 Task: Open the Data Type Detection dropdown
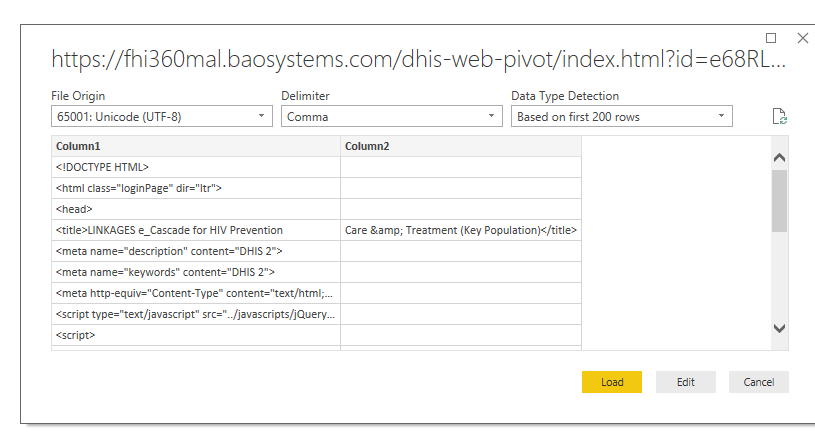coord(622,117)
